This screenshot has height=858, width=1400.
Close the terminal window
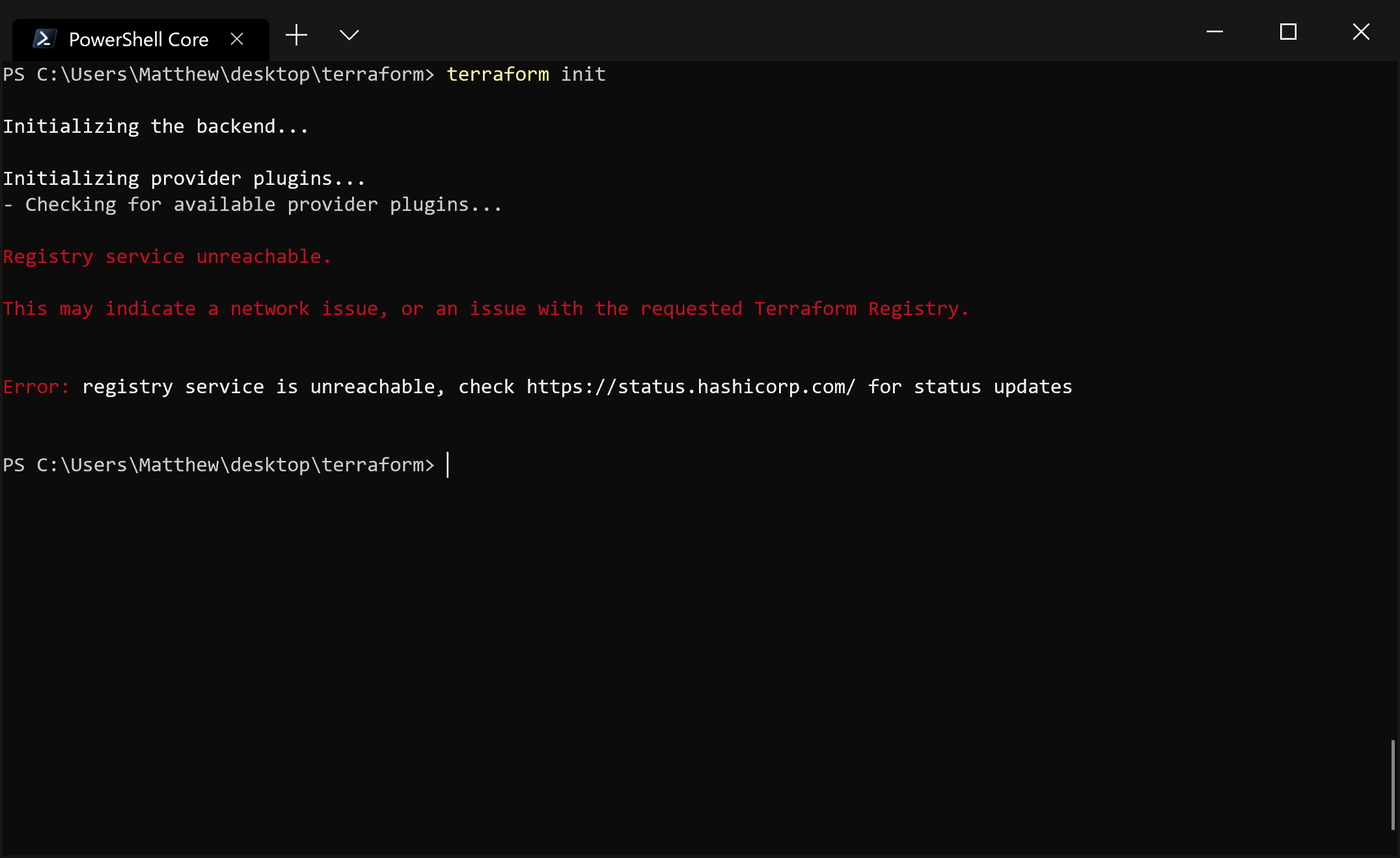tap(1361, 31)
